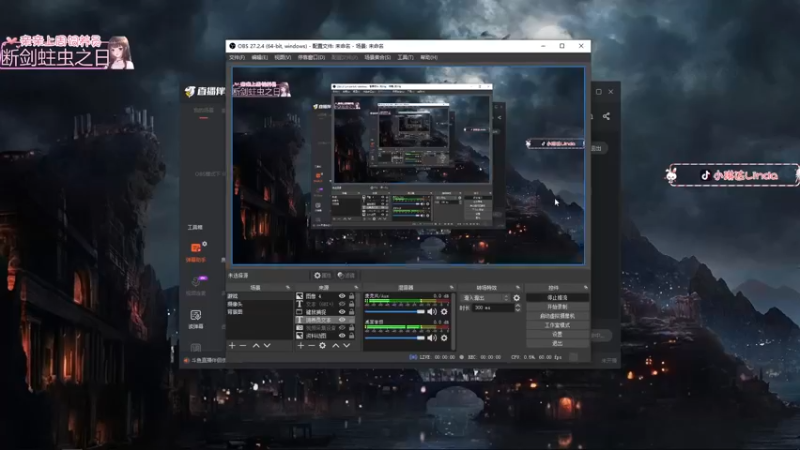The image size is (800, 450).
Task: Mute the 麦克风/Aux speaker icon
Action: 432,312
